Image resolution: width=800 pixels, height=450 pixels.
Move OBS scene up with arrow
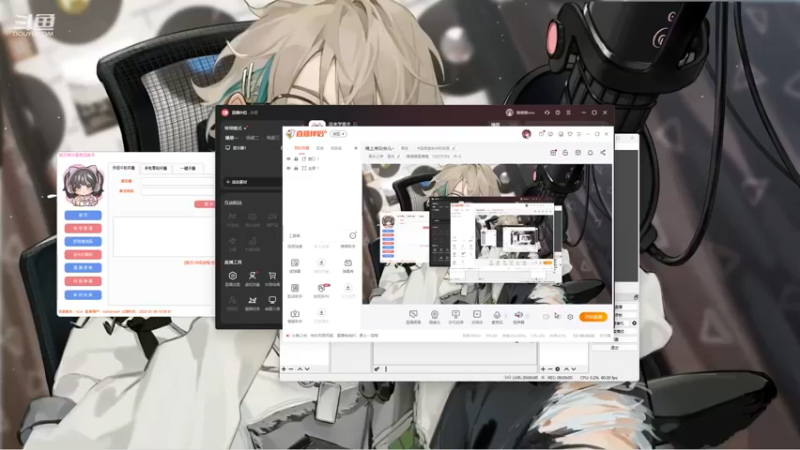click(300, 369)
